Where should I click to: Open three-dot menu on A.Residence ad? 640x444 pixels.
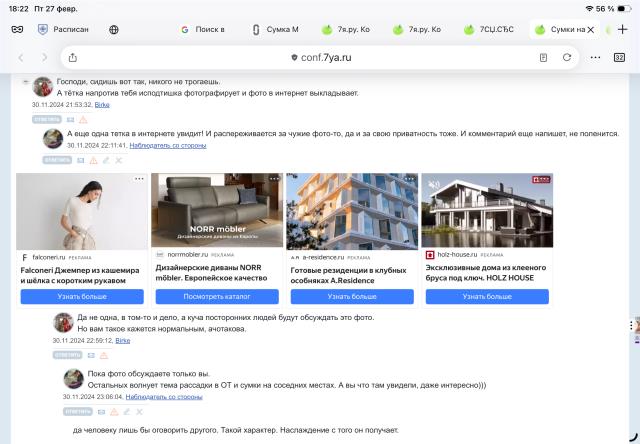tap(409, 179)
